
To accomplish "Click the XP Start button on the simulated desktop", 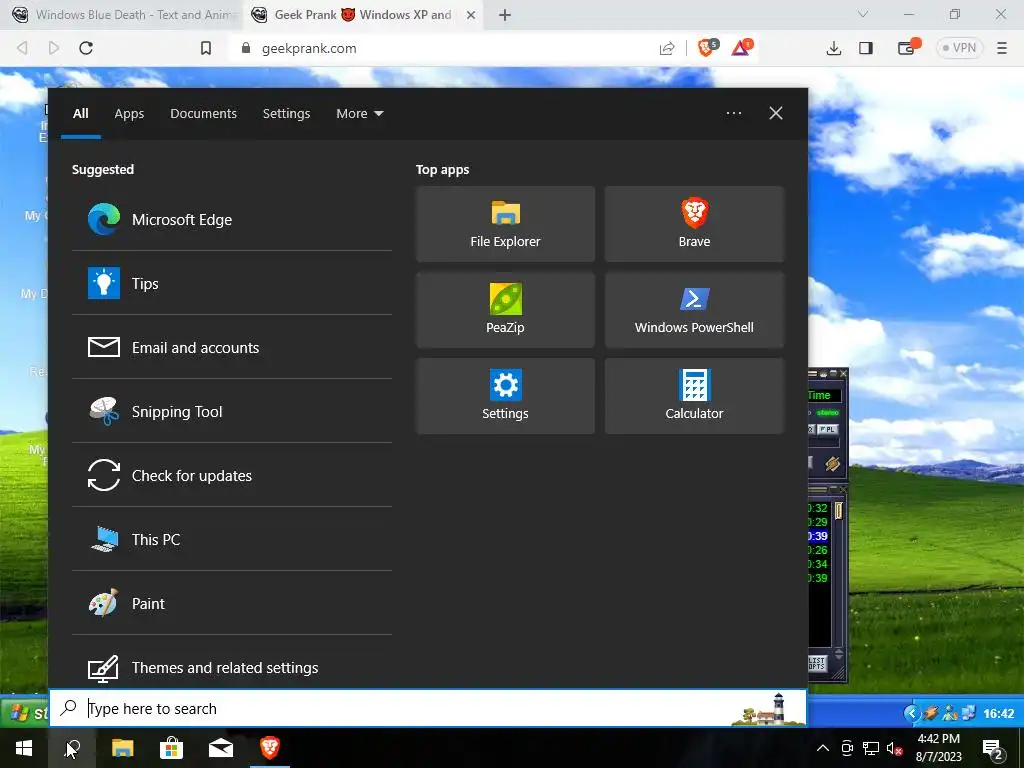I will [x=25, y=712].
